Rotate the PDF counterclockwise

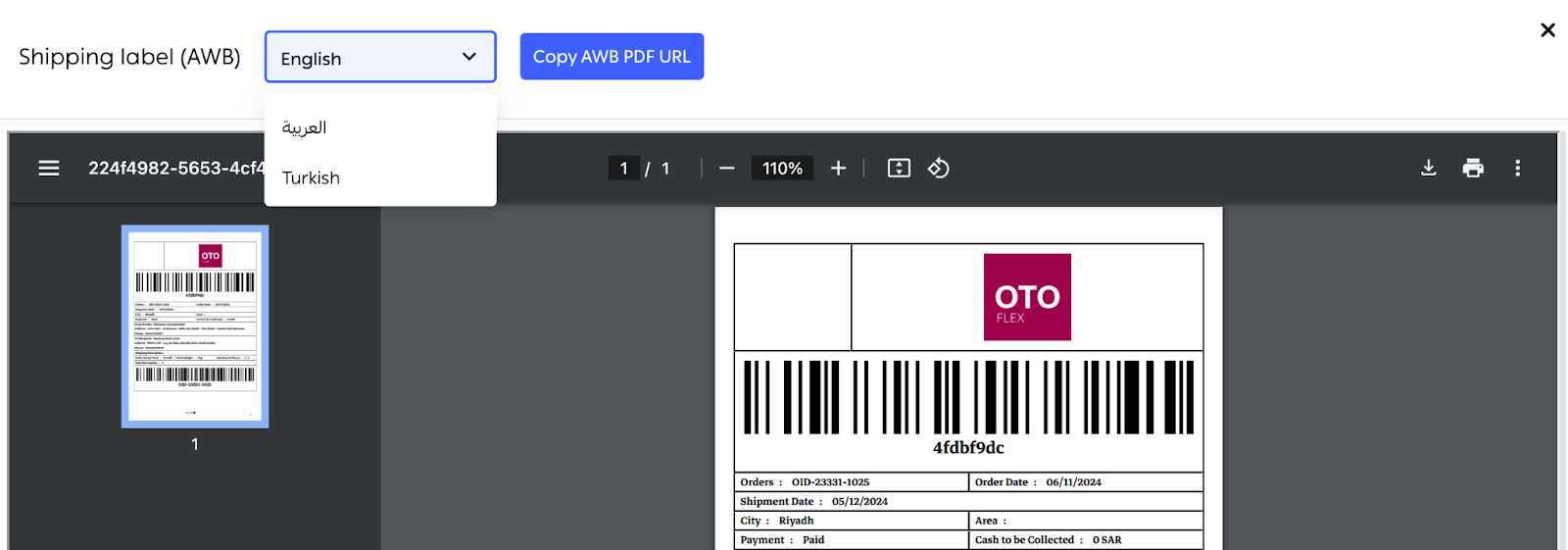[939, 169]
